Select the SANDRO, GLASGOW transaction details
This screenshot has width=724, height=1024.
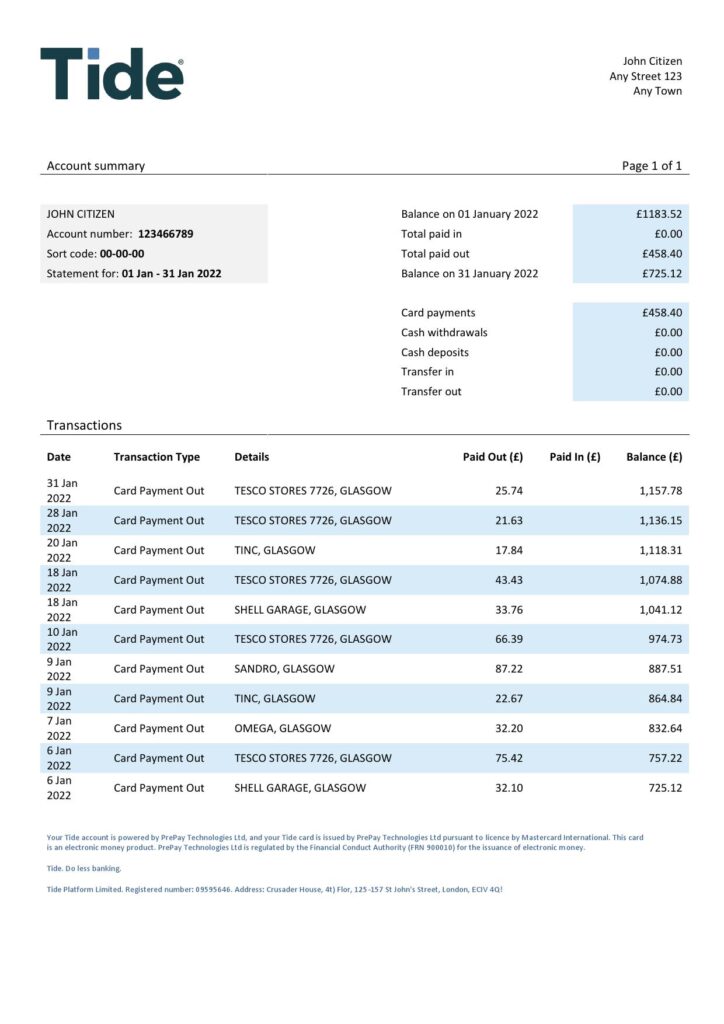tap(284, 669)
